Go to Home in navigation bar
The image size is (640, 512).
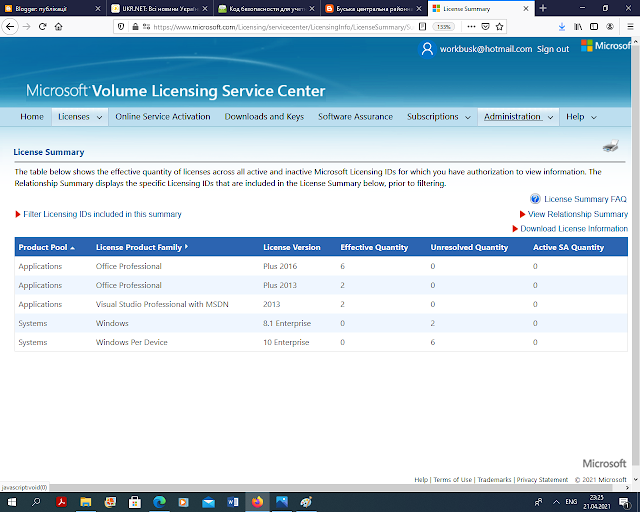point(32,117)
